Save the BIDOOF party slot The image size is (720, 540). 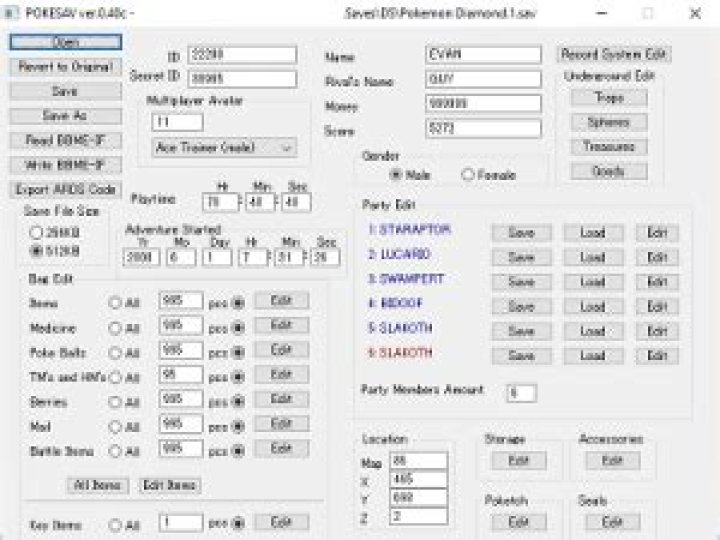tap(522, 306)
